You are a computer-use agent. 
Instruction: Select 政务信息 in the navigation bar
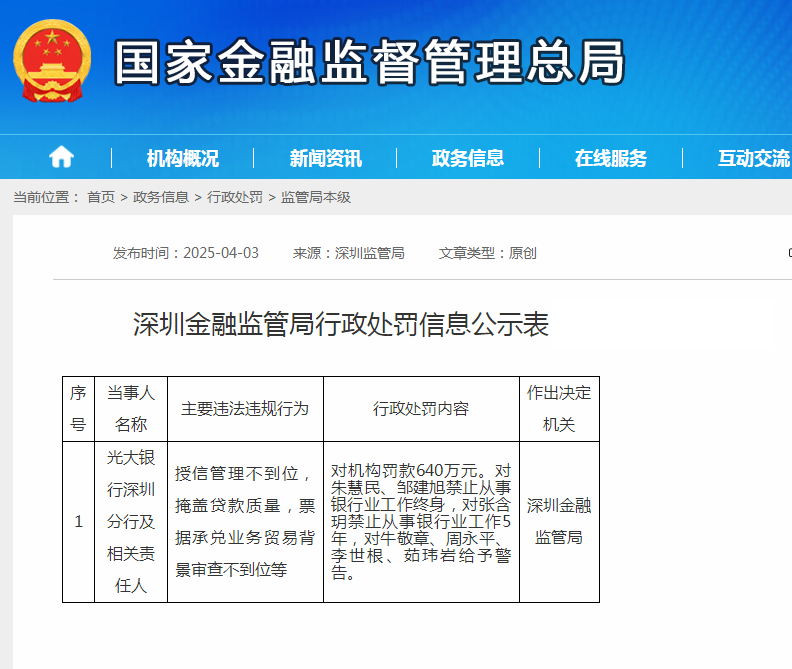pyautogui.click(x=468, y=158)
